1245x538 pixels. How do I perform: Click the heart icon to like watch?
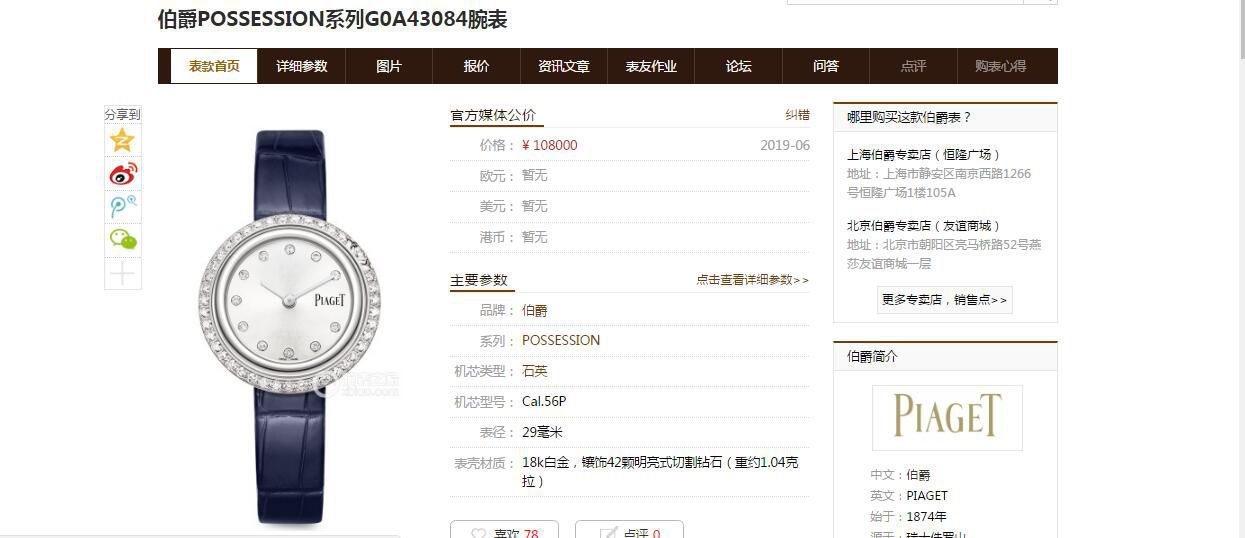coord(479,533)
